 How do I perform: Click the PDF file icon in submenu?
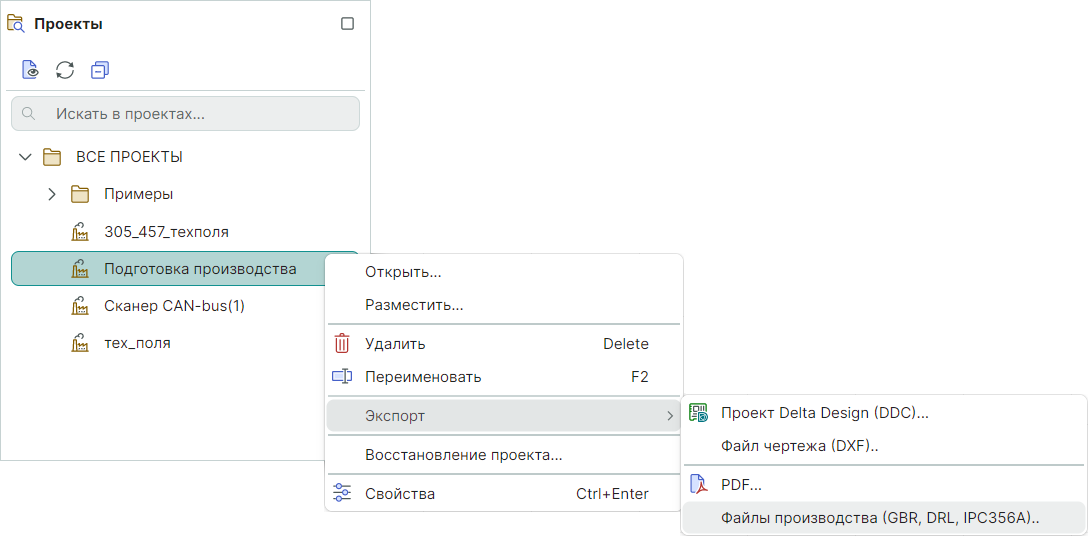[x=698, y=485]
